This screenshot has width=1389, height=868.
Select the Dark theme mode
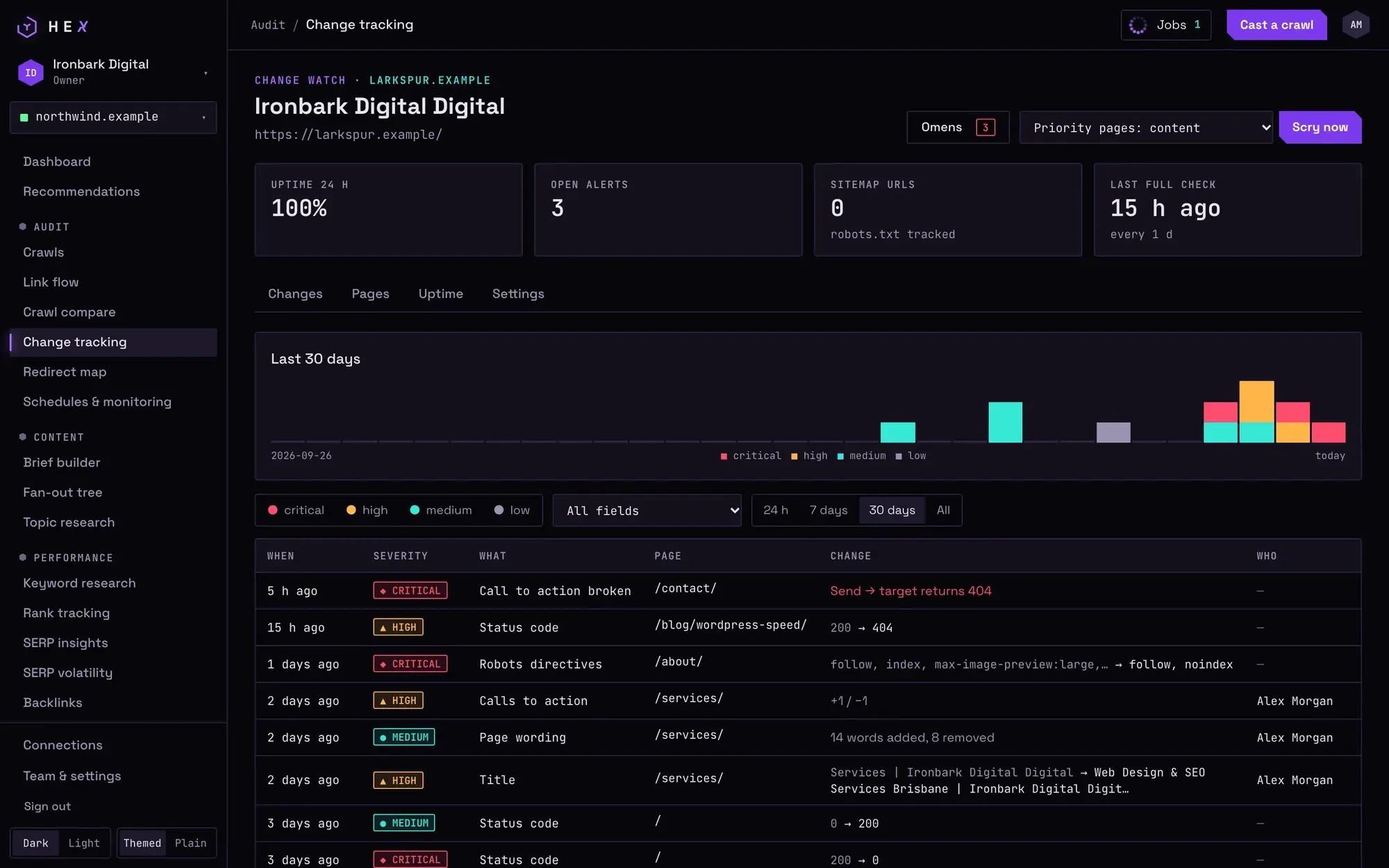[x=35, y=843]
